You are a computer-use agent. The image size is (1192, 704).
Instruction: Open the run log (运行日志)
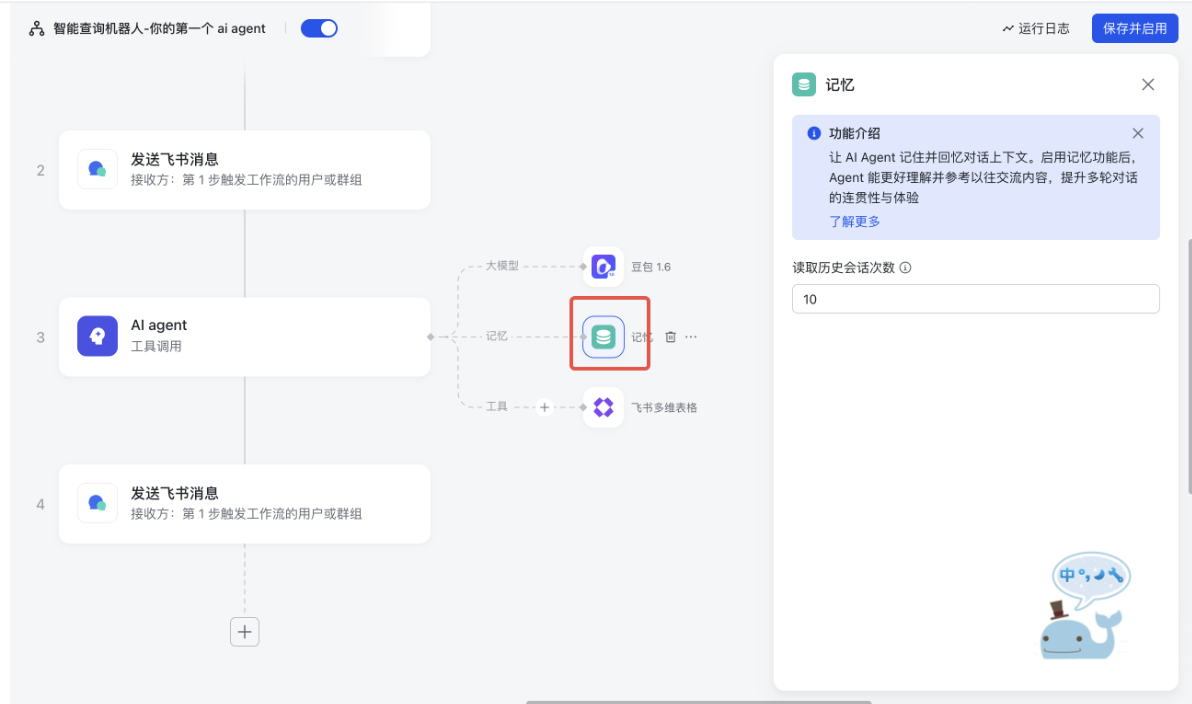(1036, 28)
